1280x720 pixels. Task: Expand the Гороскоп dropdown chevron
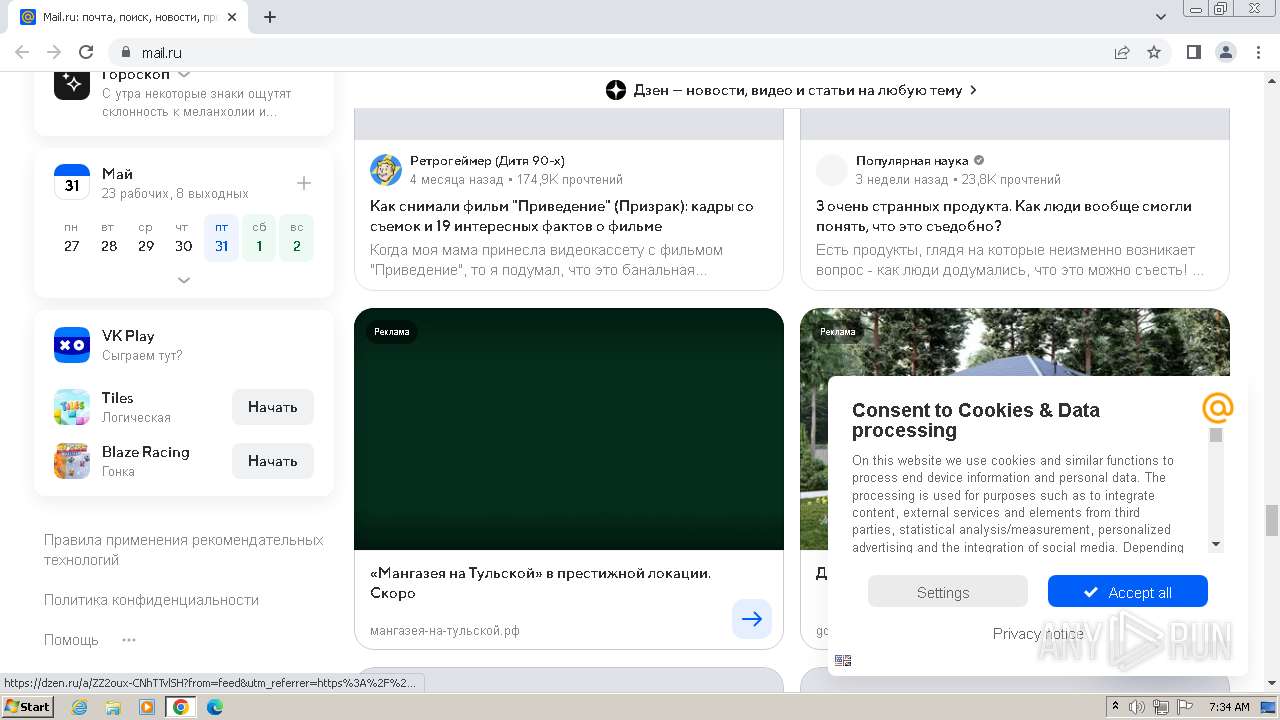pyautogui.click(x=184, y=75)
